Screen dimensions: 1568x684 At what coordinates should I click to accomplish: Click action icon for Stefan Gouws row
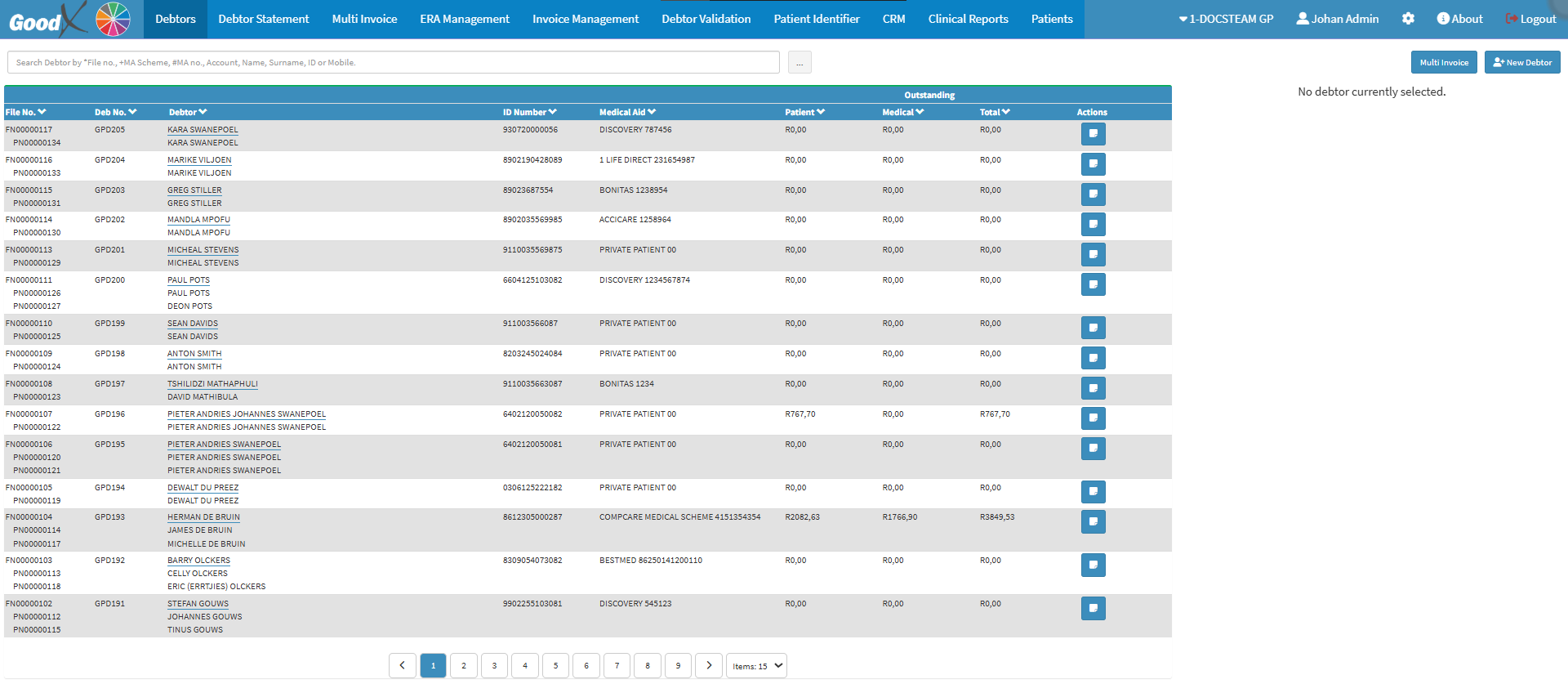tap(1093, 608)
